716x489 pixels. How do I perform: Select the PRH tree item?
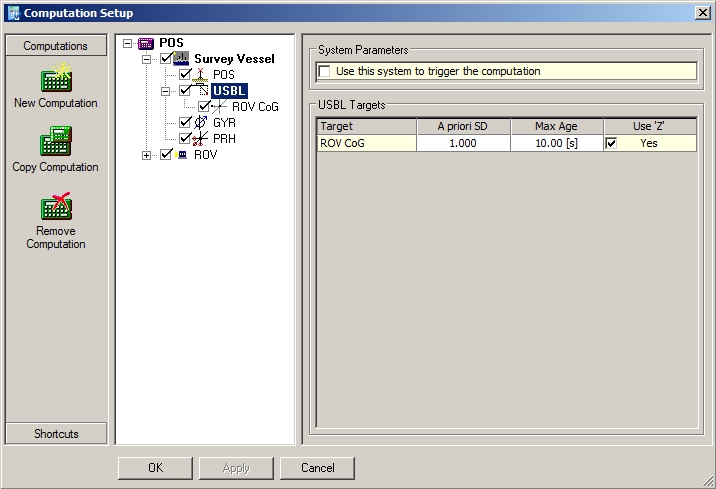[x=224, y=138]
